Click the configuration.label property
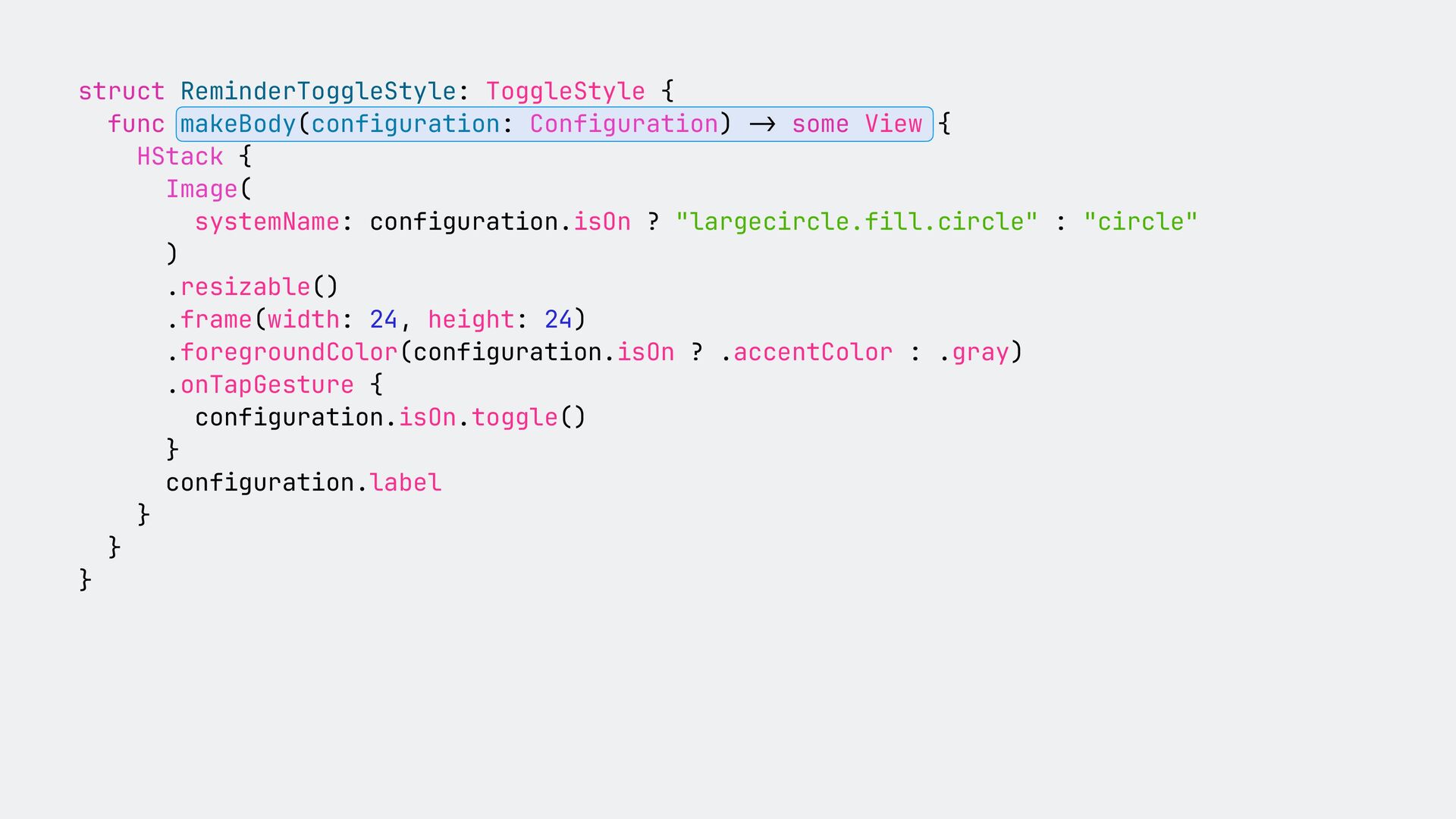This screenshot has height=819, width=1456. (303, 483)
